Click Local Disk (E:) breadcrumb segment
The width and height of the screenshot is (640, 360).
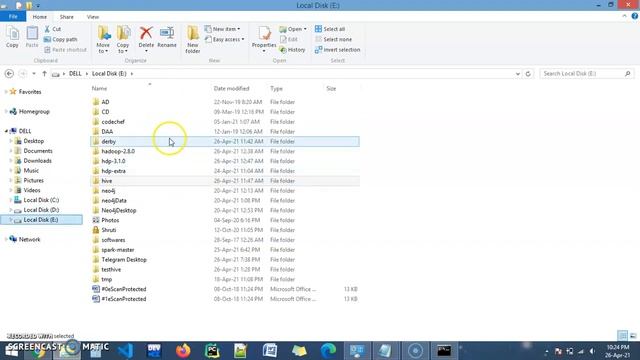coord(109,73)
